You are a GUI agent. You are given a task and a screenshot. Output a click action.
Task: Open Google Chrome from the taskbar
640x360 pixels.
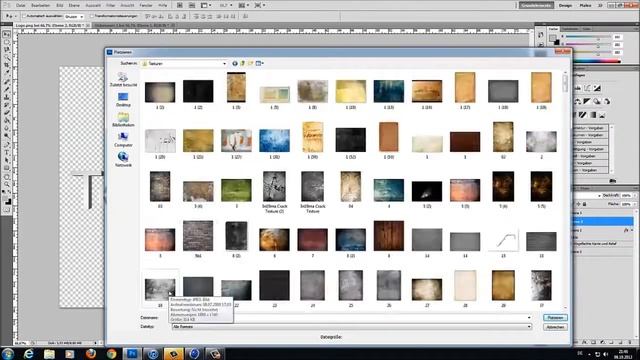[x=111, y=353]
